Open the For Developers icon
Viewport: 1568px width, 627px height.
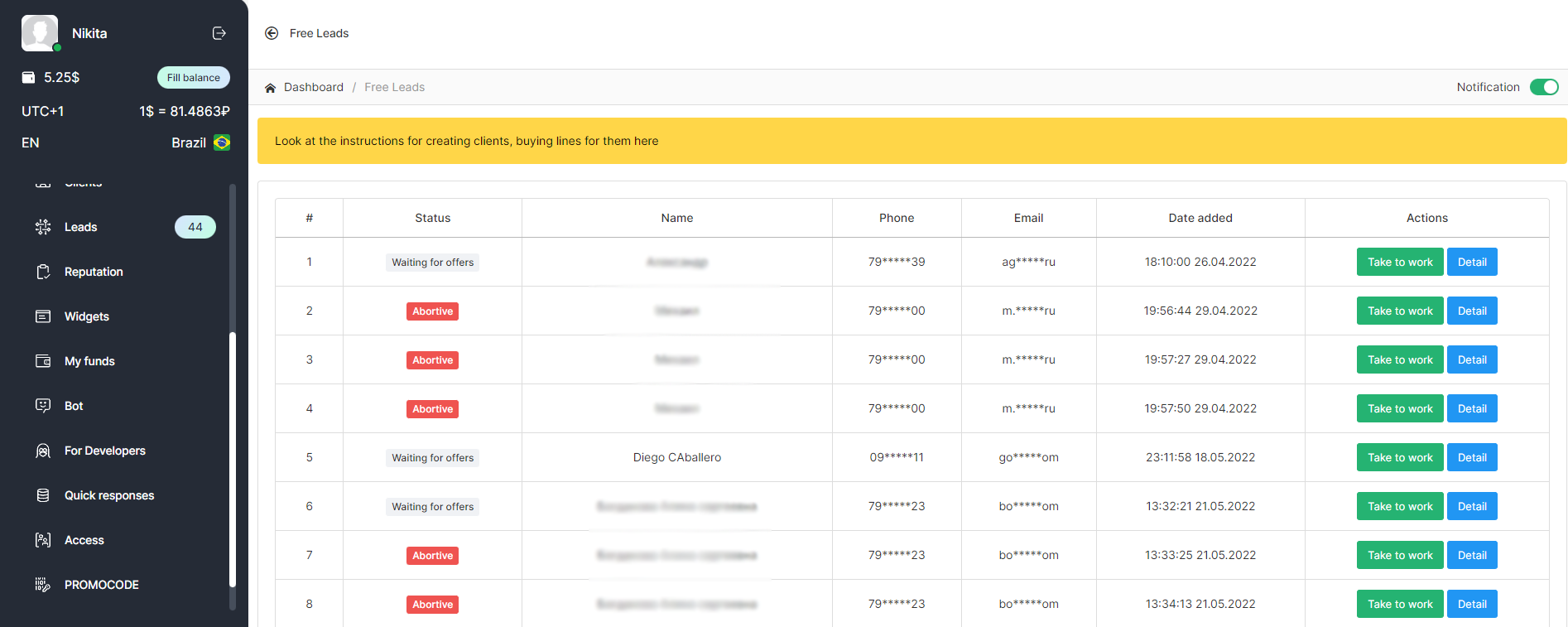click(x=43, y=451)
